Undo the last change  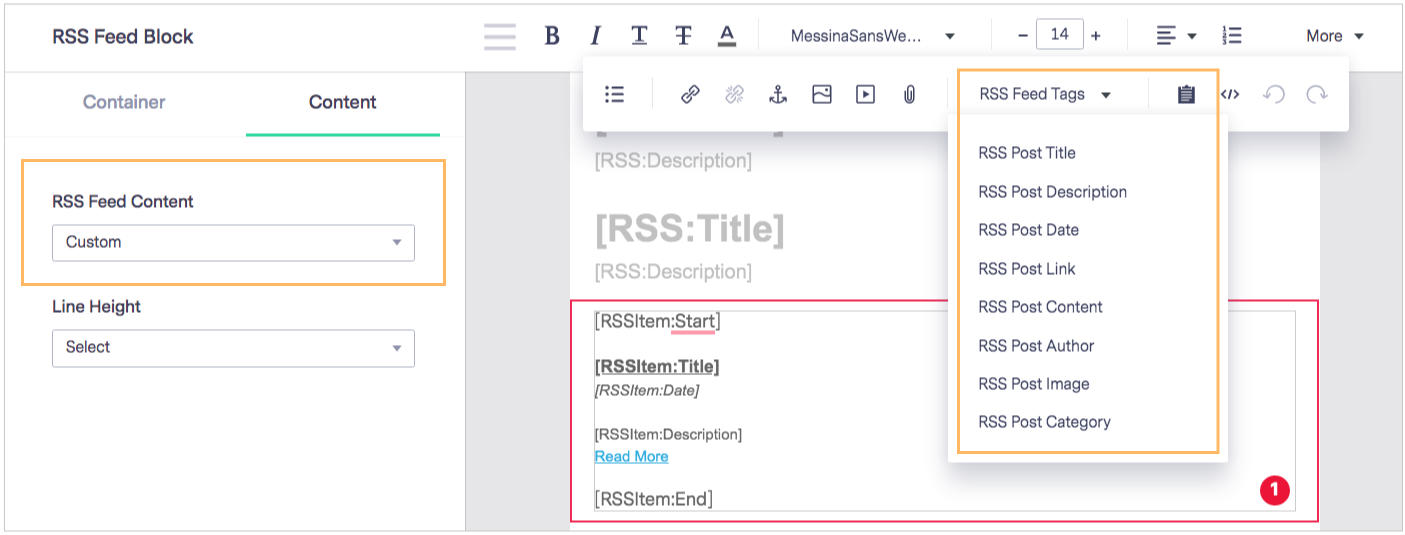[x=1274, y=94]
